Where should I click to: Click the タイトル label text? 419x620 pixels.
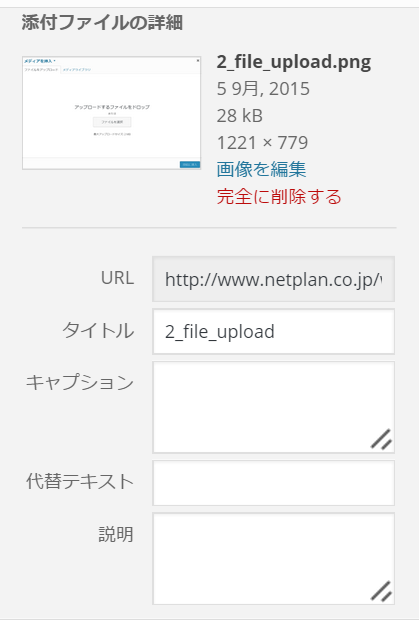(98, 331)
